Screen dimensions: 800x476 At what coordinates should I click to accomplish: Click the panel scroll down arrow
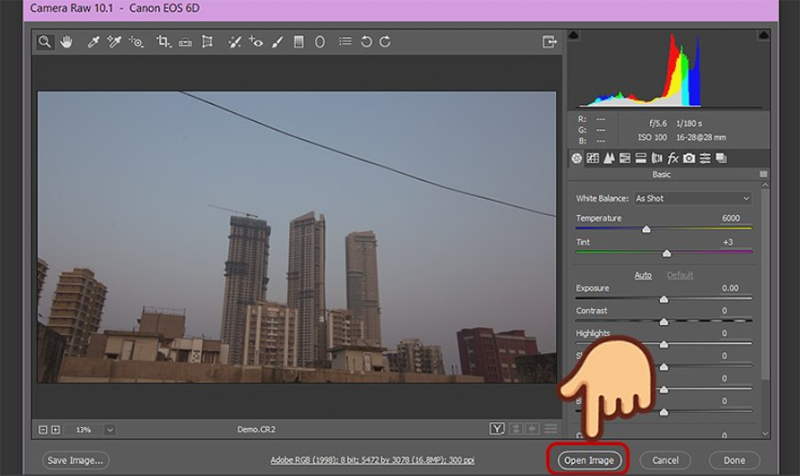tap(765, 434)
